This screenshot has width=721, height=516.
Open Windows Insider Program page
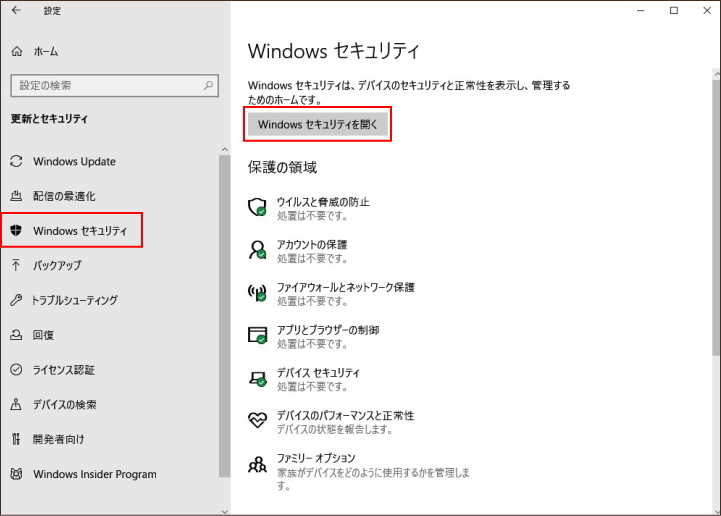tap(94, 474)
